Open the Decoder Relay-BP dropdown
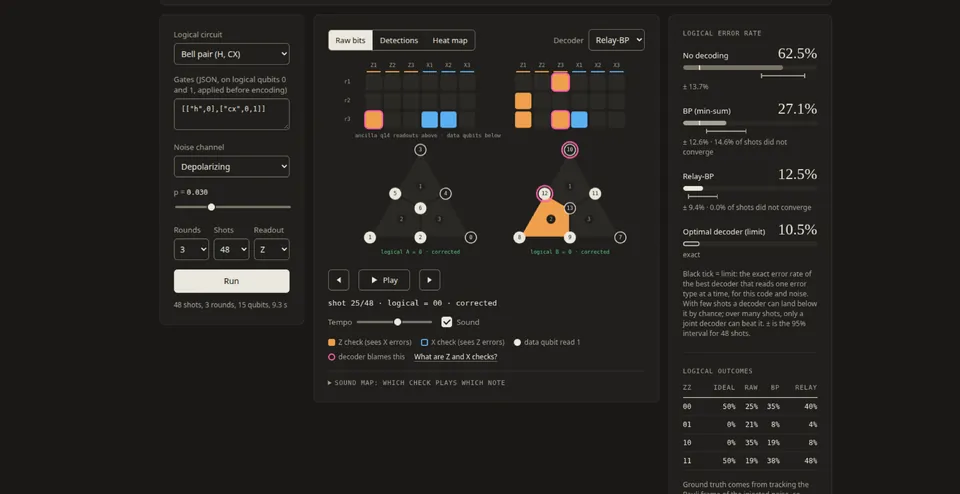The image size is (960, 494). click(x=617, y=40)
